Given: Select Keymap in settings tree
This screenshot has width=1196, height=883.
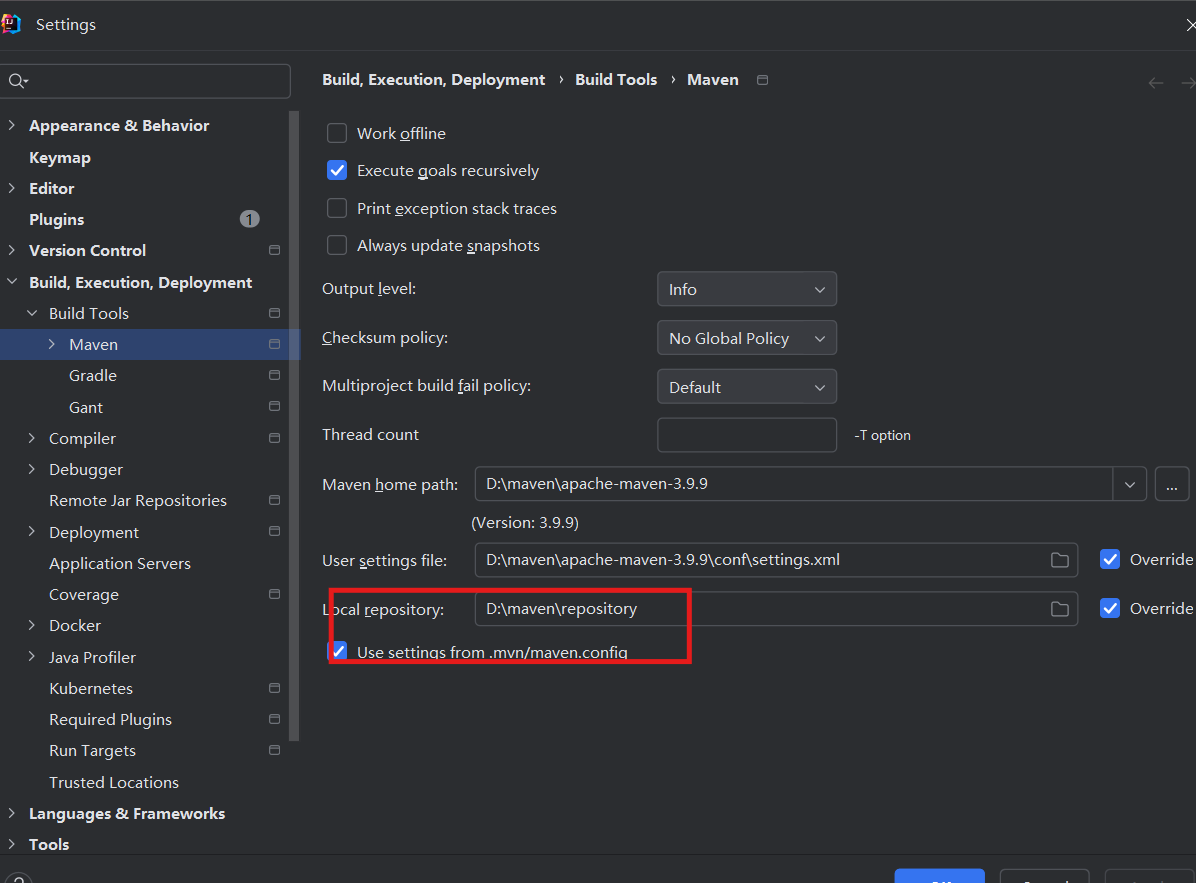Looking at the screenshot, I should pyautogui.click(x=59, y=157).
